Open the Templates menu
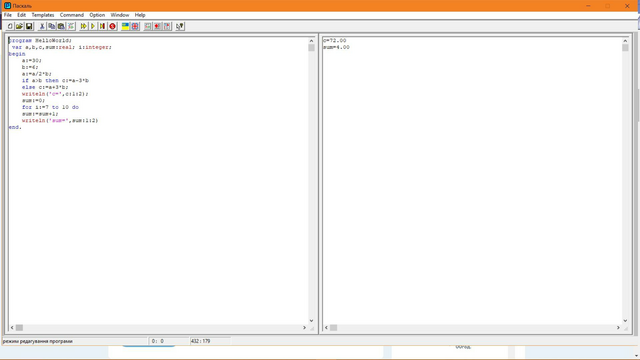640x360 pixels. pyautogui.click(x=43, y=15)
